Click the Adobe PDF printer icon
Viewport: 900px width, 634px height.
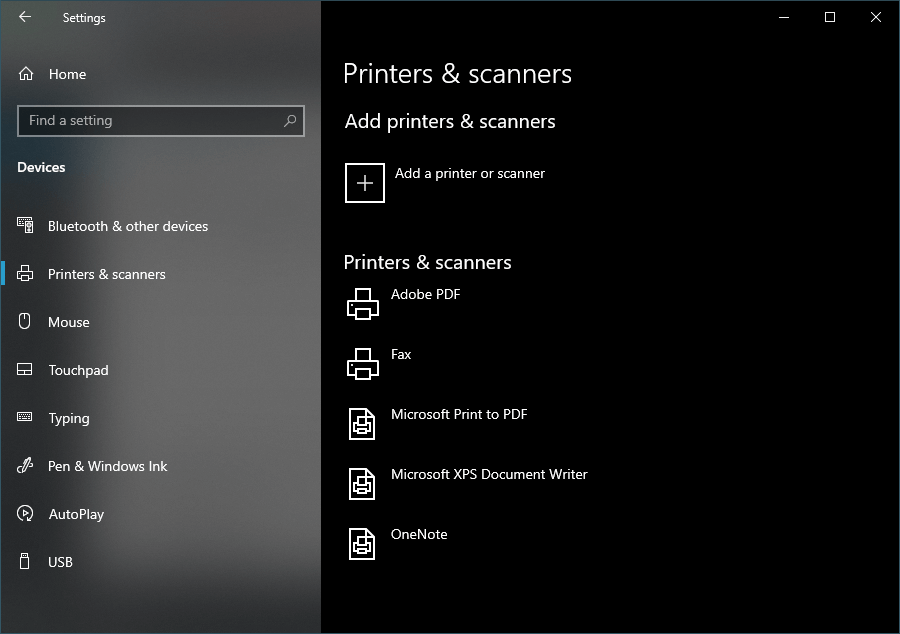point(363,304)
